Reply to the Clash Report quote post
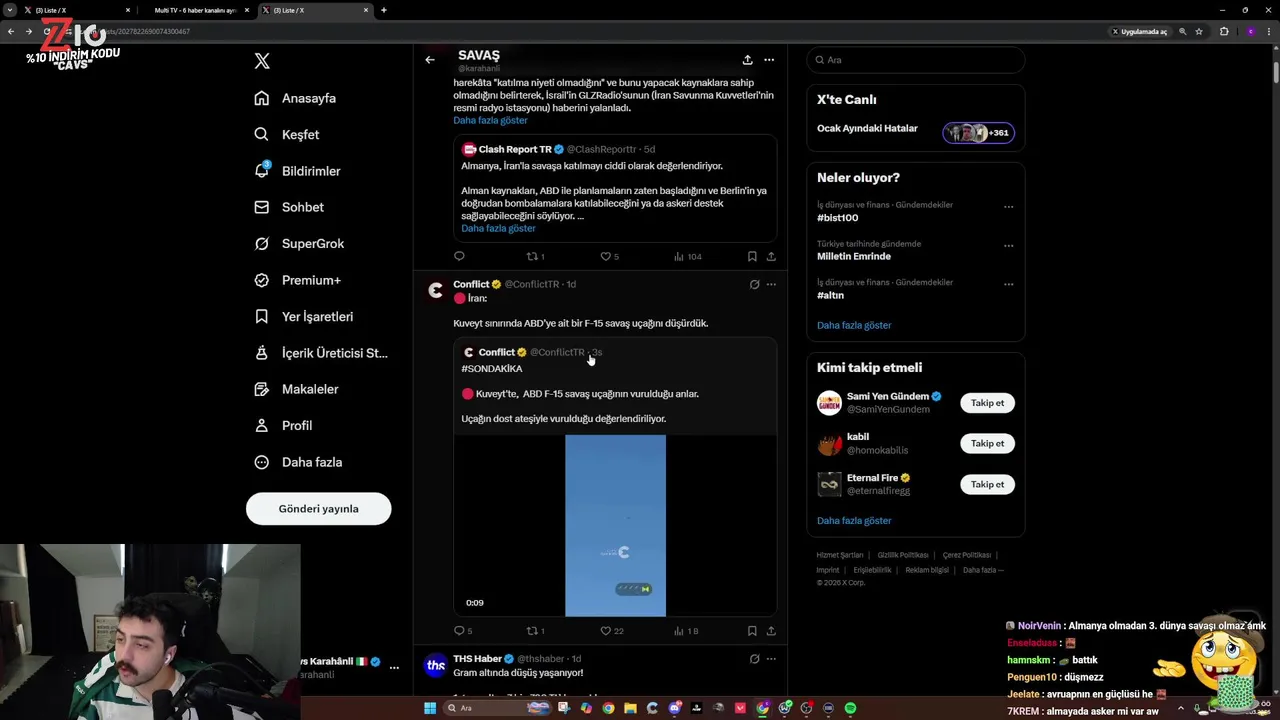Screen dimensions: 1280x720 pos(459,257)
